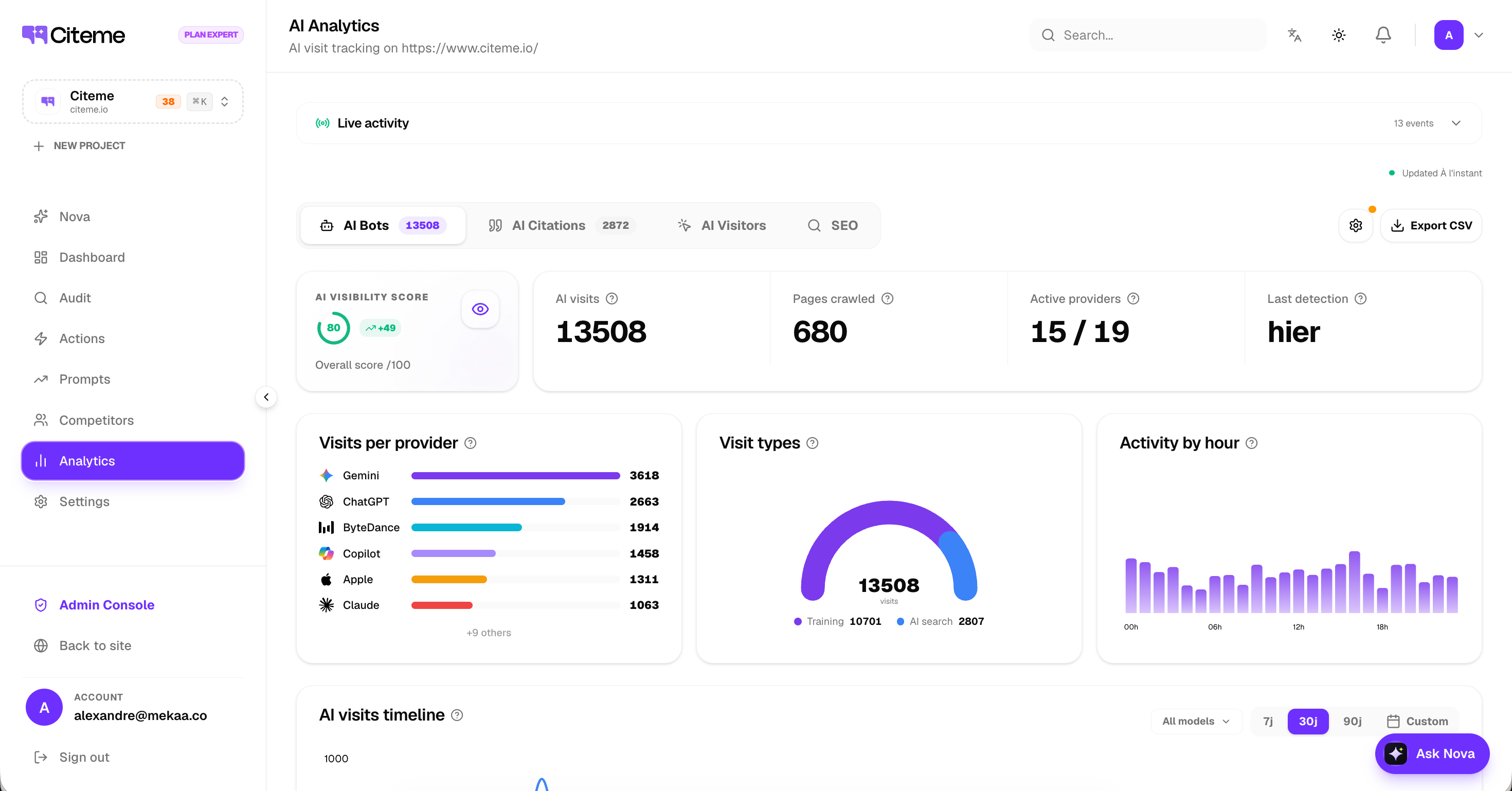Open the Actions page
Screen dimensions: 1512x791
click(133, 338)
